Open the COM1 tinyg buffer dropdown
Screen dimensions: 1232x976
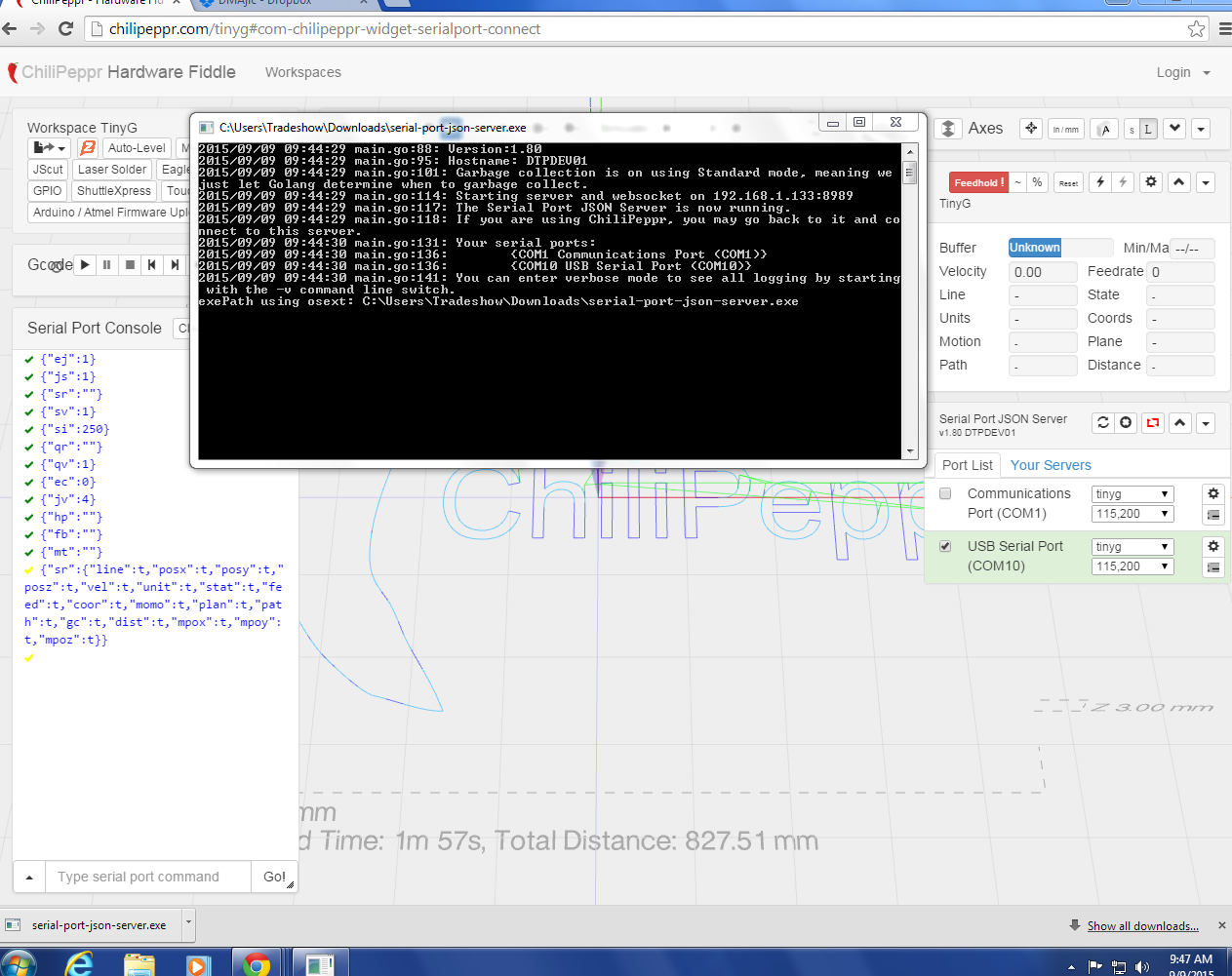[1132, 494]
